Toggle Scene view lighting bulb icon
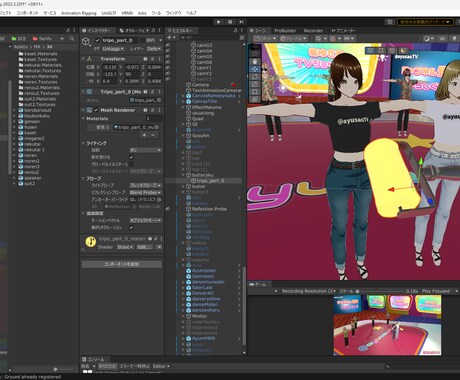460x380 pixels. [454, 39]
